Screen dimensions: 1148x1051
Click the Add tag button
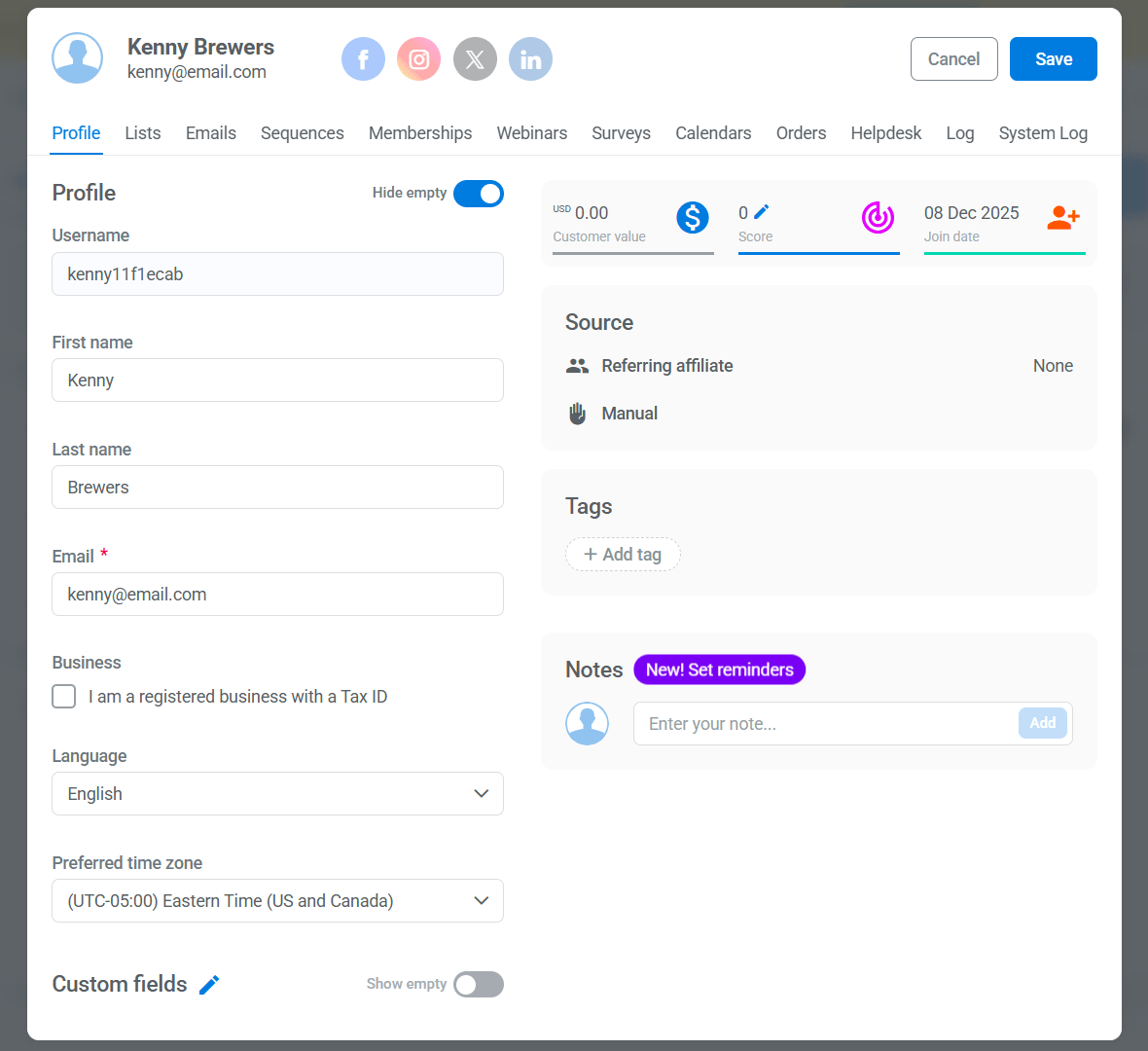tap(623, 555)
